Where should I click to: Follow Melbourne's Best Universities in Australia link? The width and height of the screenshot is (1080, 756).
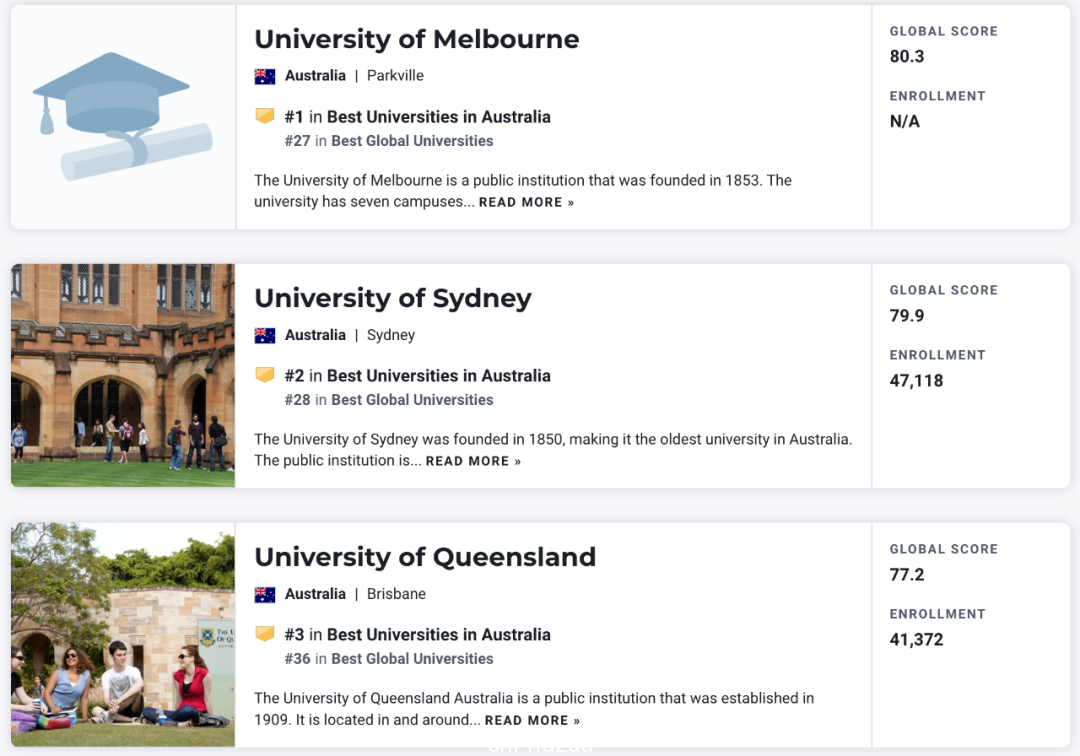(x=439, y=117)
